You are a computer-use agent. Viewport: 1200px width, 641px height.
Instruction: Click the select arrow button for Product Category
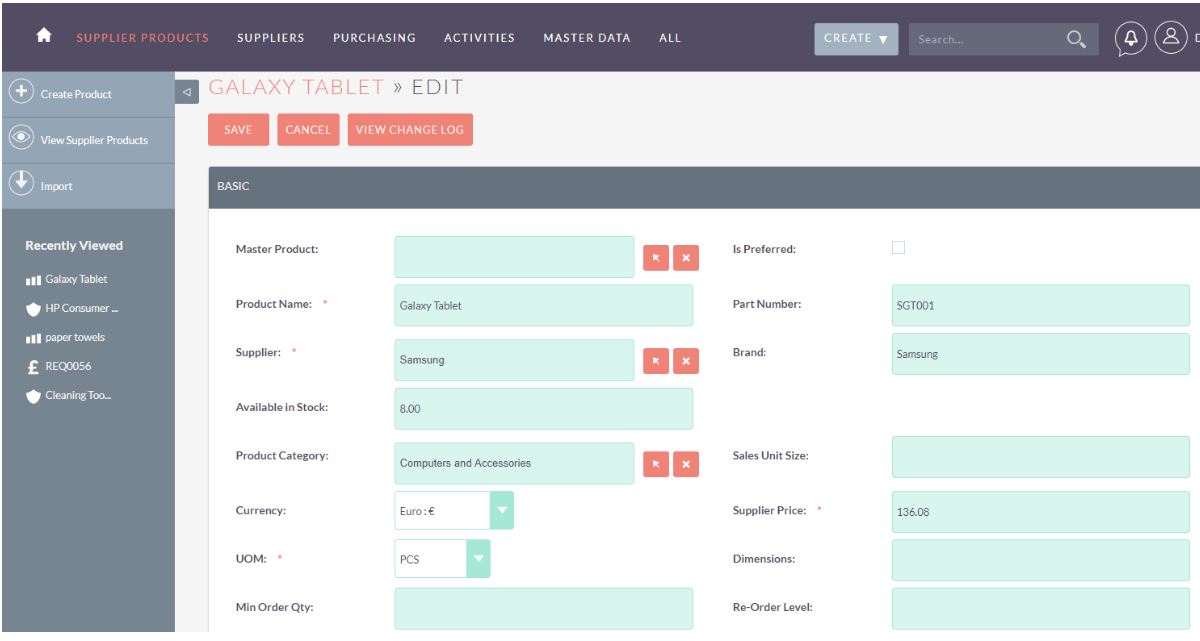656,464
